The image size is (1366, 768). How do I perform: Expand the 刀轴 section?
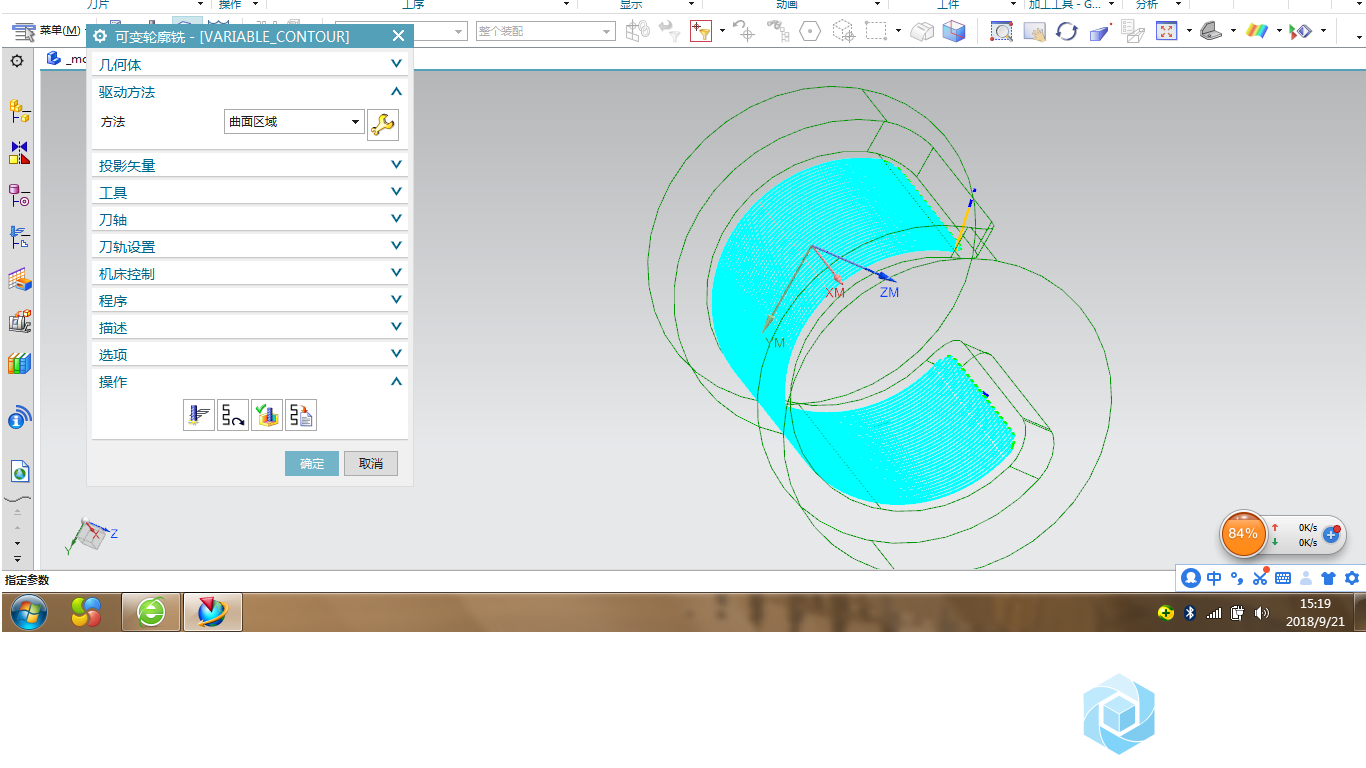tap(250, 220)
